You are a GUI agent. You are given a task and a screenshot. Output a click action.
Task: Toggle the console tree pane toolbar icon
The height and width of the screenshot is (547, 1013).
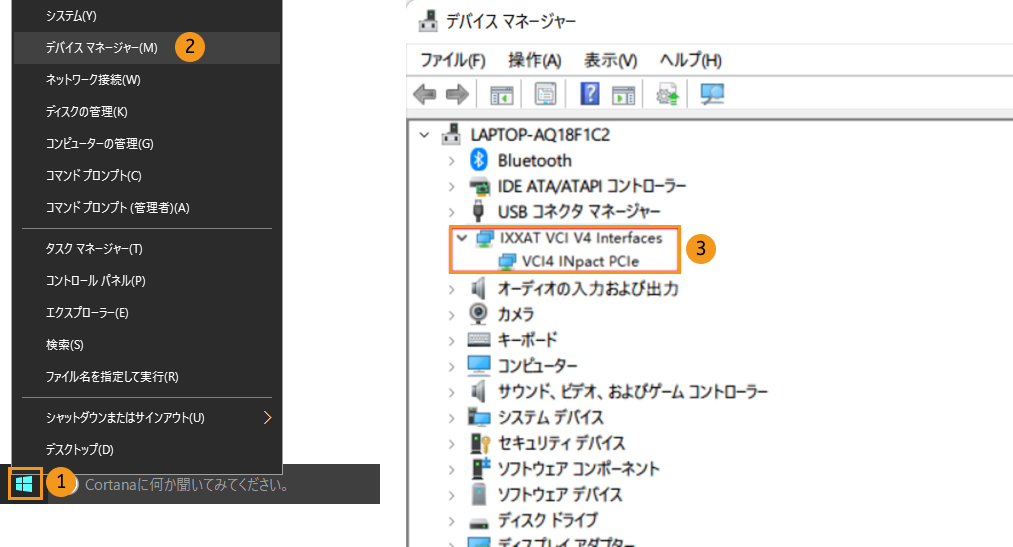[x=501, y=95]
